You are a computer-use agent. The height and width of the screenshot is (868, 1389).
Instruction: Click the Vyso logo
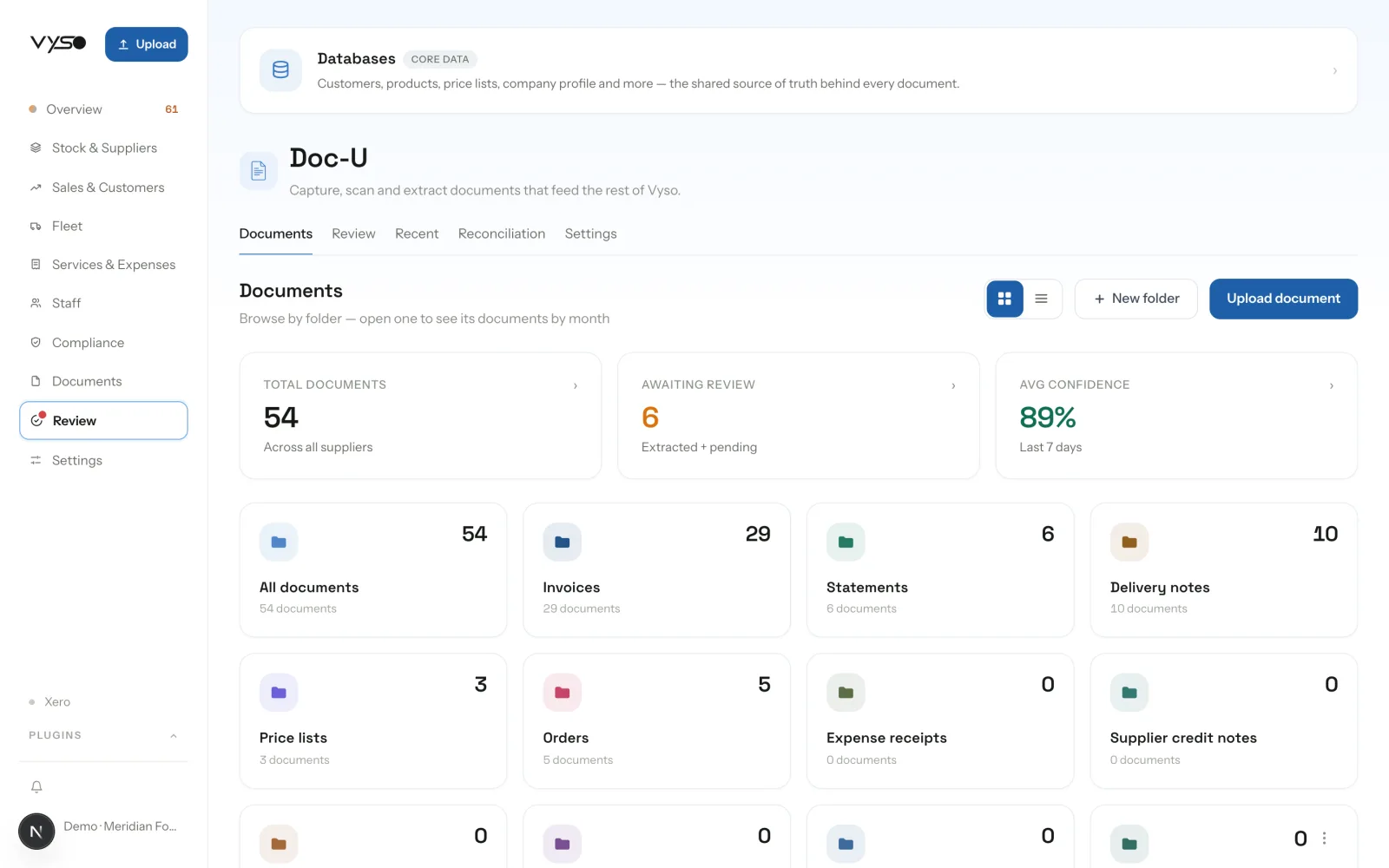tap(58, 43)
